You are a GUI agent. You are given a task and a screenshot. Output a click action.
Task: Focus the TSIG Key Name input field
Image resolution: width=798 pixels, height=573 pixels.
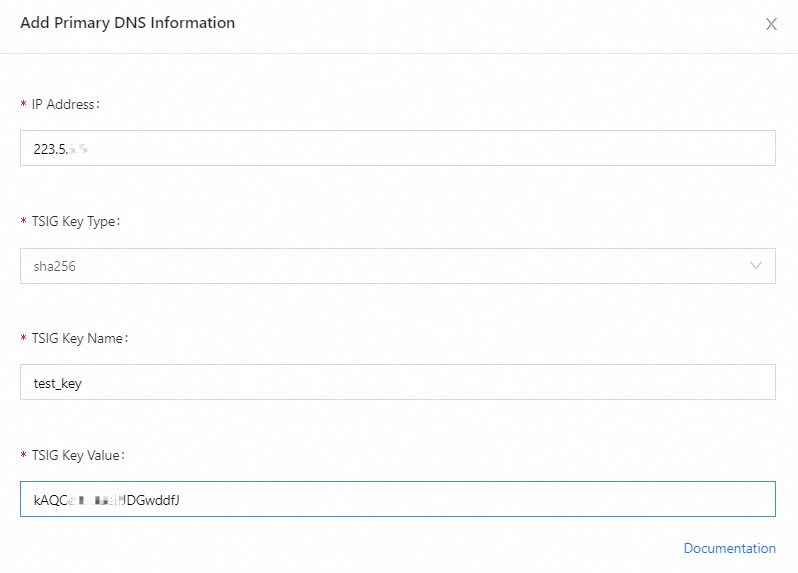[x=397, y=382]
